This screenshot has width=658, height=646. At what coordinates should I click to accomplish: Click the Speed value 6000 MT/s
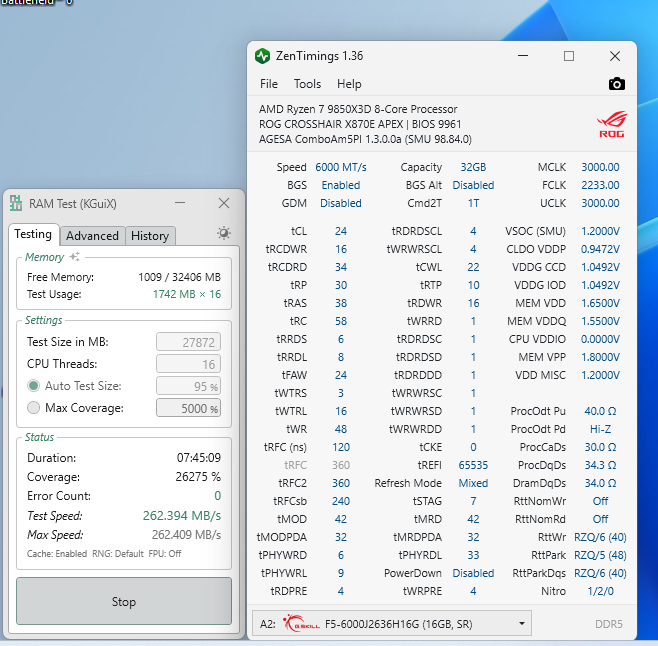[341, 167]
